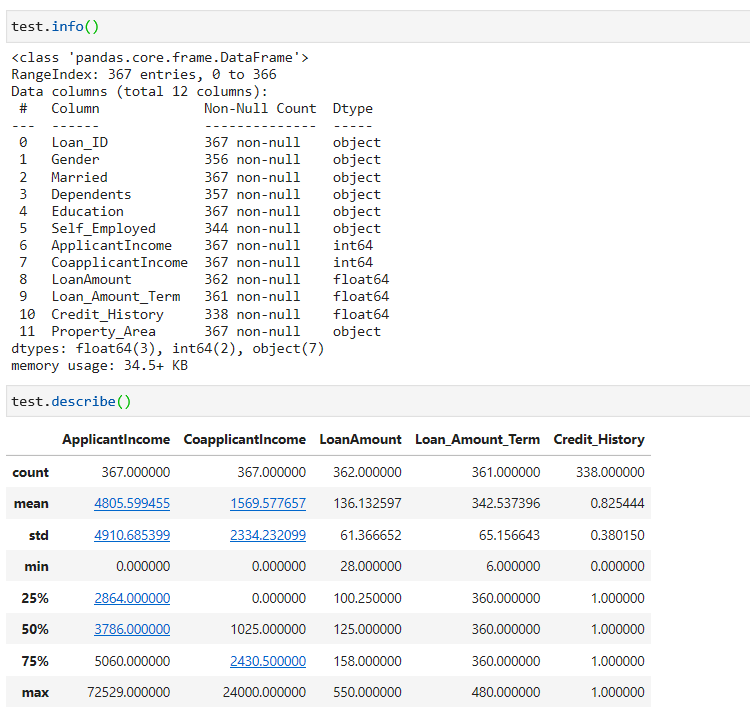The image size is (750, 721).
Task: Click the Dependents row in info output
Action: click(x=200, y=194)
